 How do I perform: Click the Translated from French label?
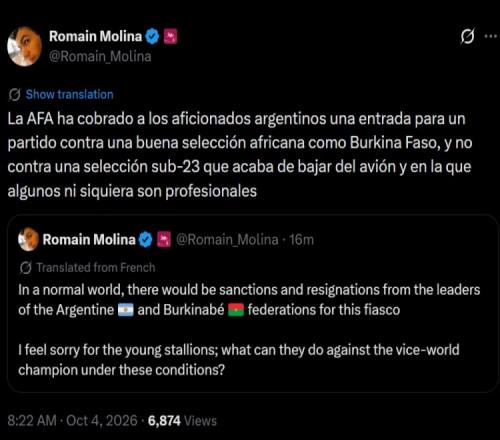pos(96,268)
